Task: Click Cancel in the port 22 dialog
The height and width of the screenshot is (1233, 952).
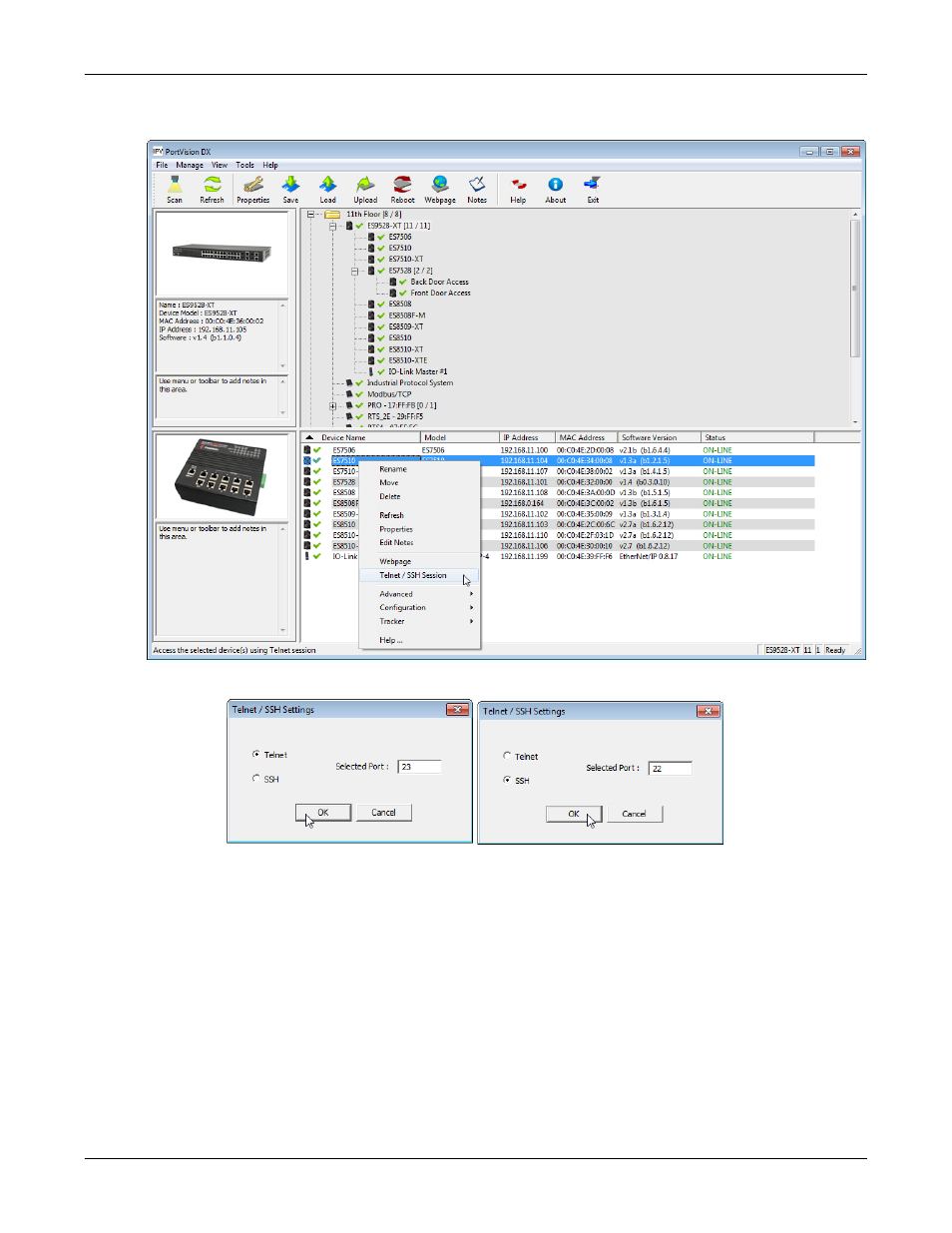Action: coord(635,815)
